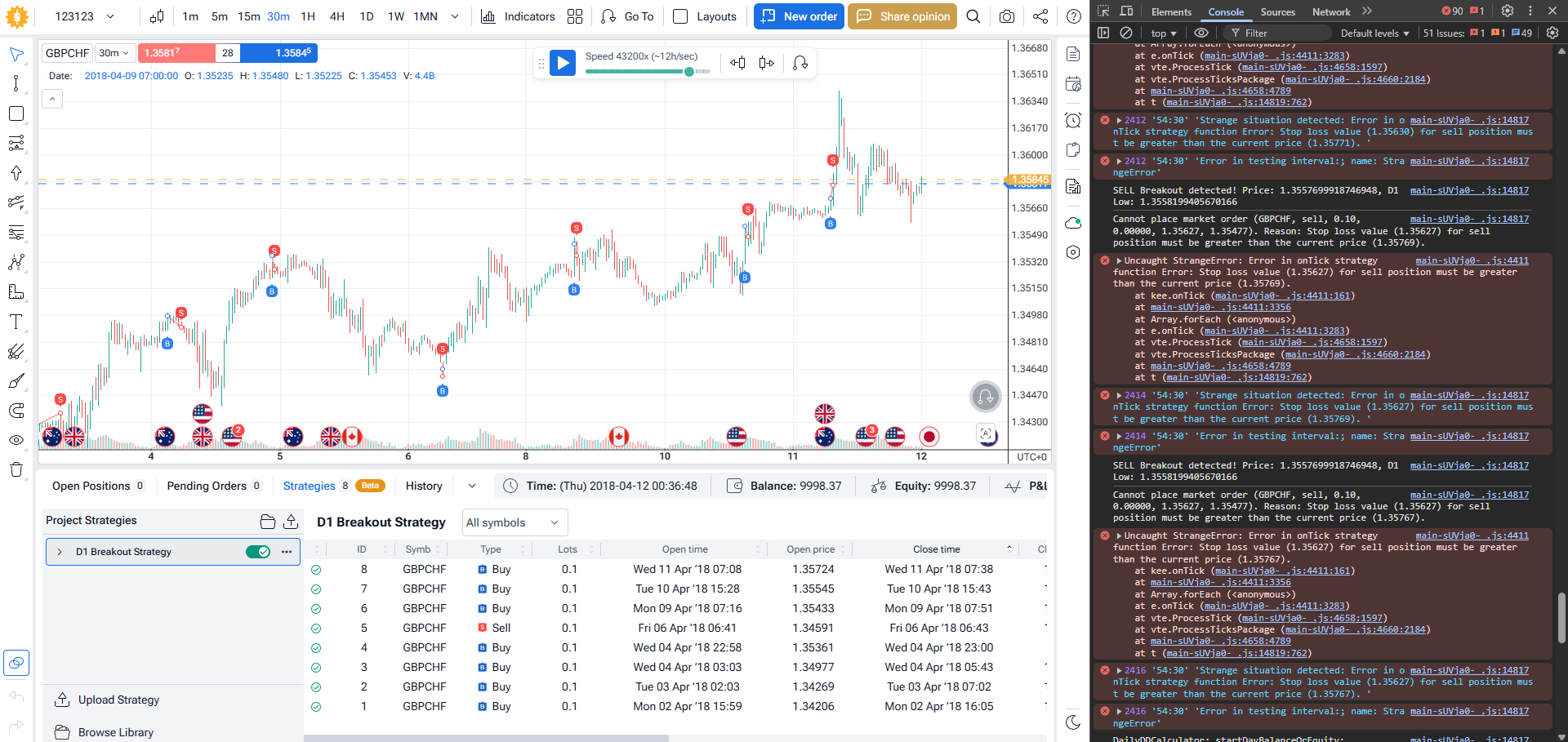Click the trash delete drawings icon
1568x742 pixels.
tap(16, 469)
